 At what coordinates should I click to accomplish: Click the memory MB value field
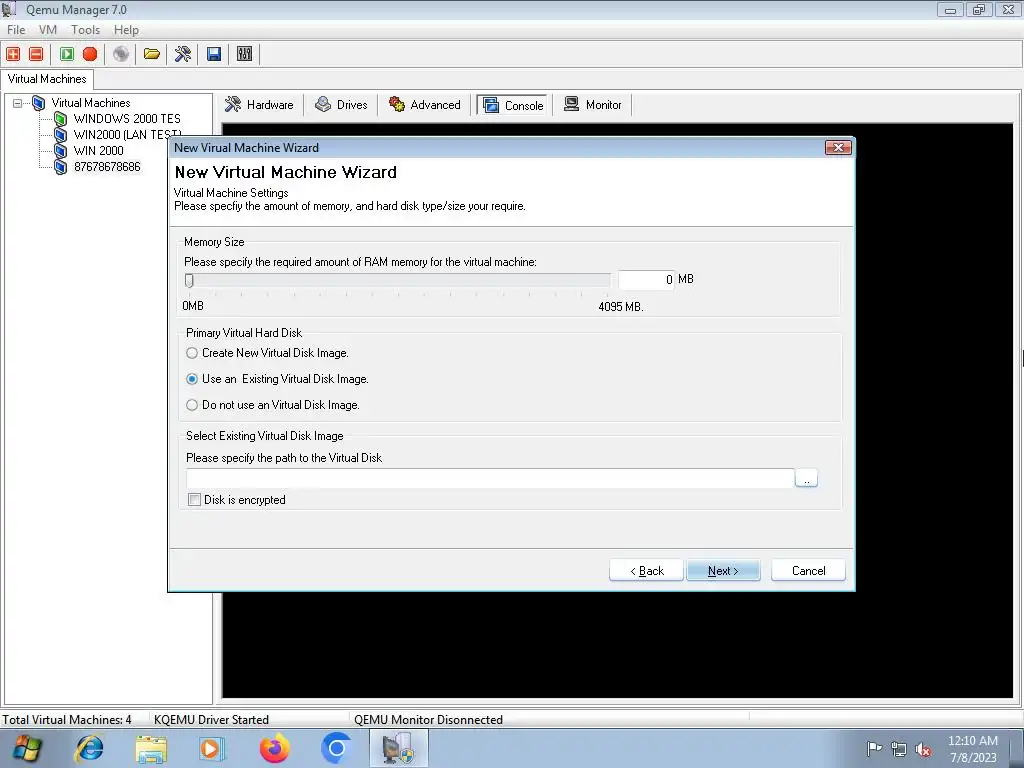[x=647, y=280]
